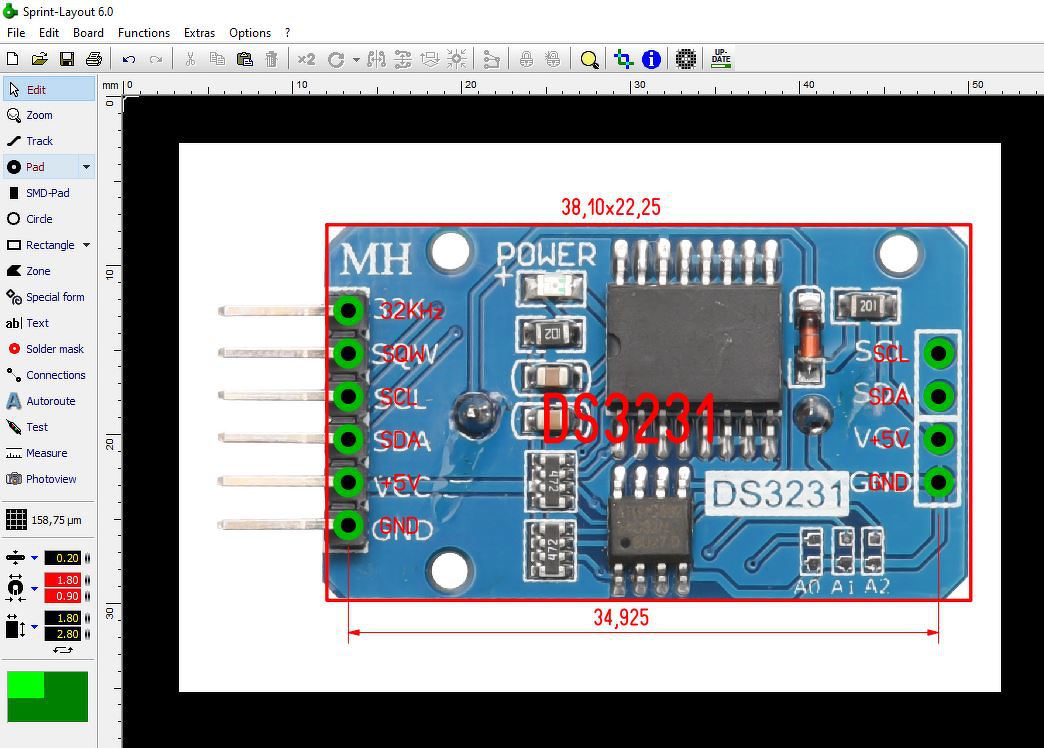This screenshot has height=748, width=1044.
Task: Open track width presets dropdown arrow
Action: 35,558
